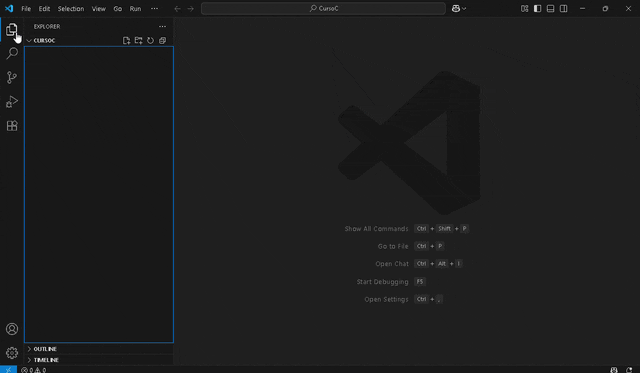This screenshot has height=373, width=640.
Task: Open Run and Debug view
Action: point(12,101)
